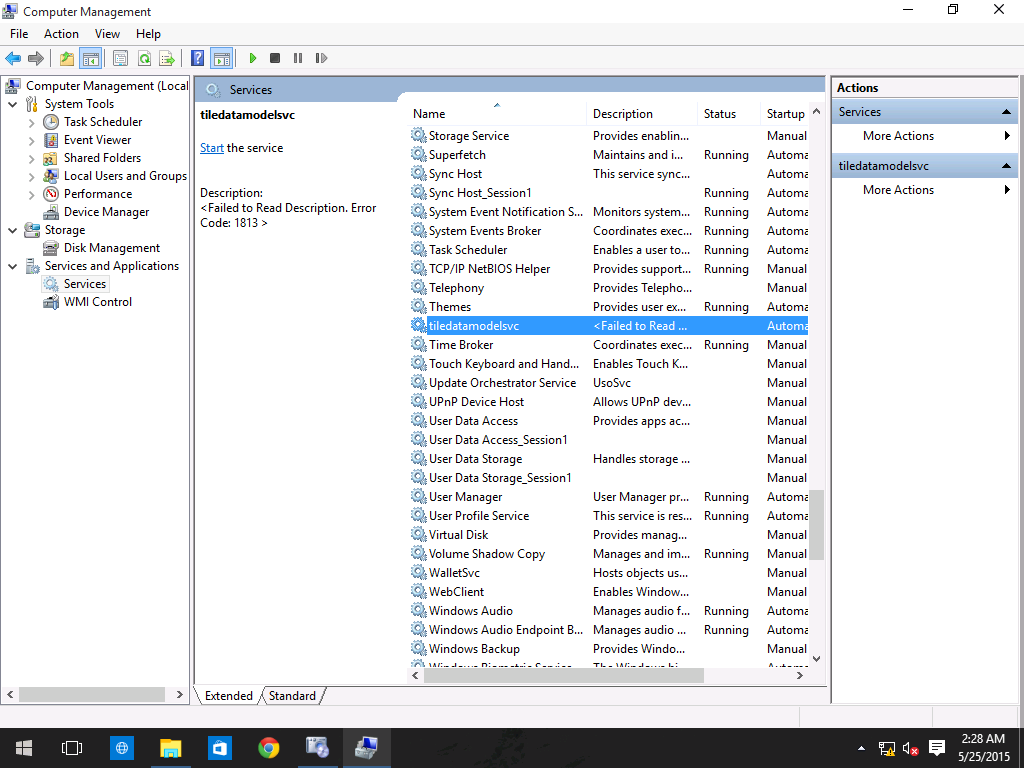The image size is (1024, 768).
Task: Click the Forward arrow in the toolbar
Action: [x=36, y=58]
